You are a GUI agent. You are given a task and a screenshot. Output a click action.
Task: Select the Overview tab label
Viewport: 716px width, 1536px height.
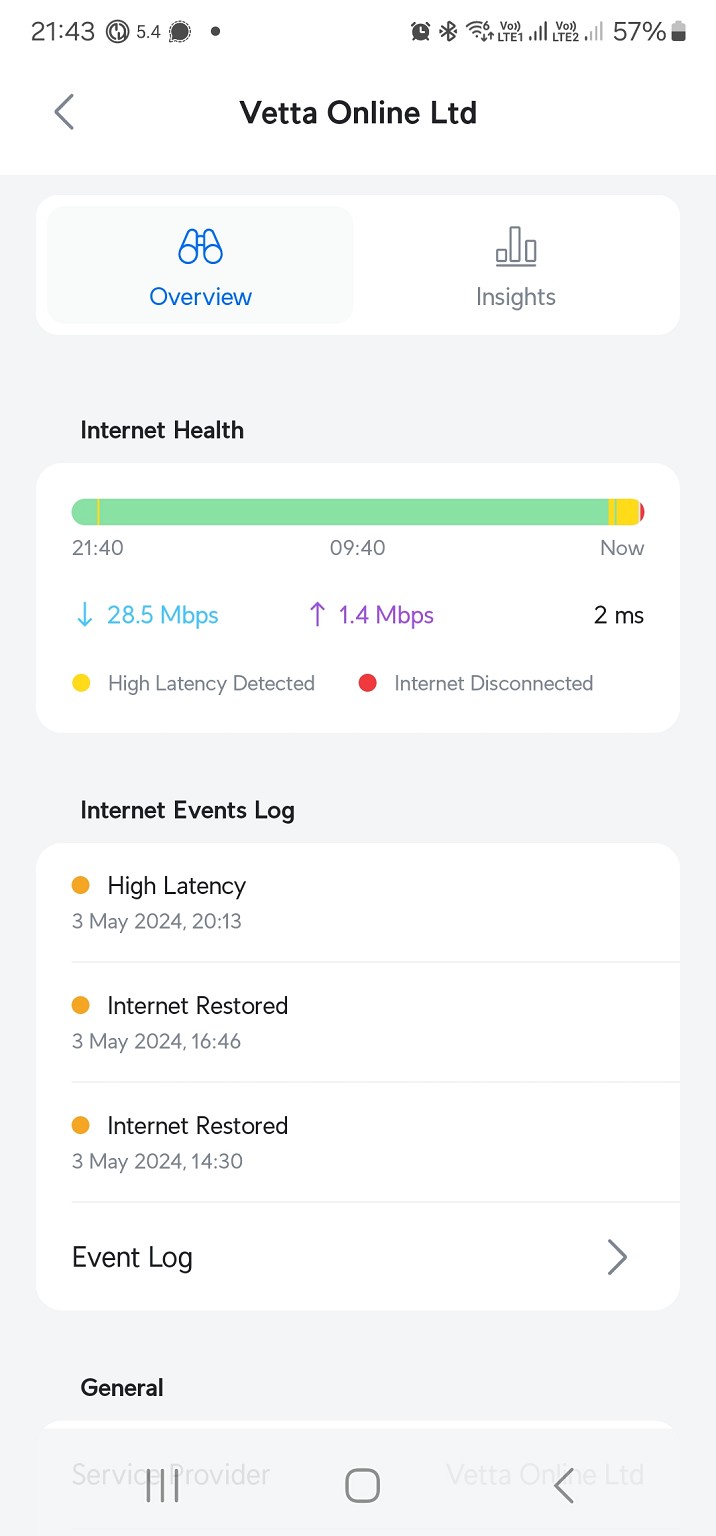200,297
